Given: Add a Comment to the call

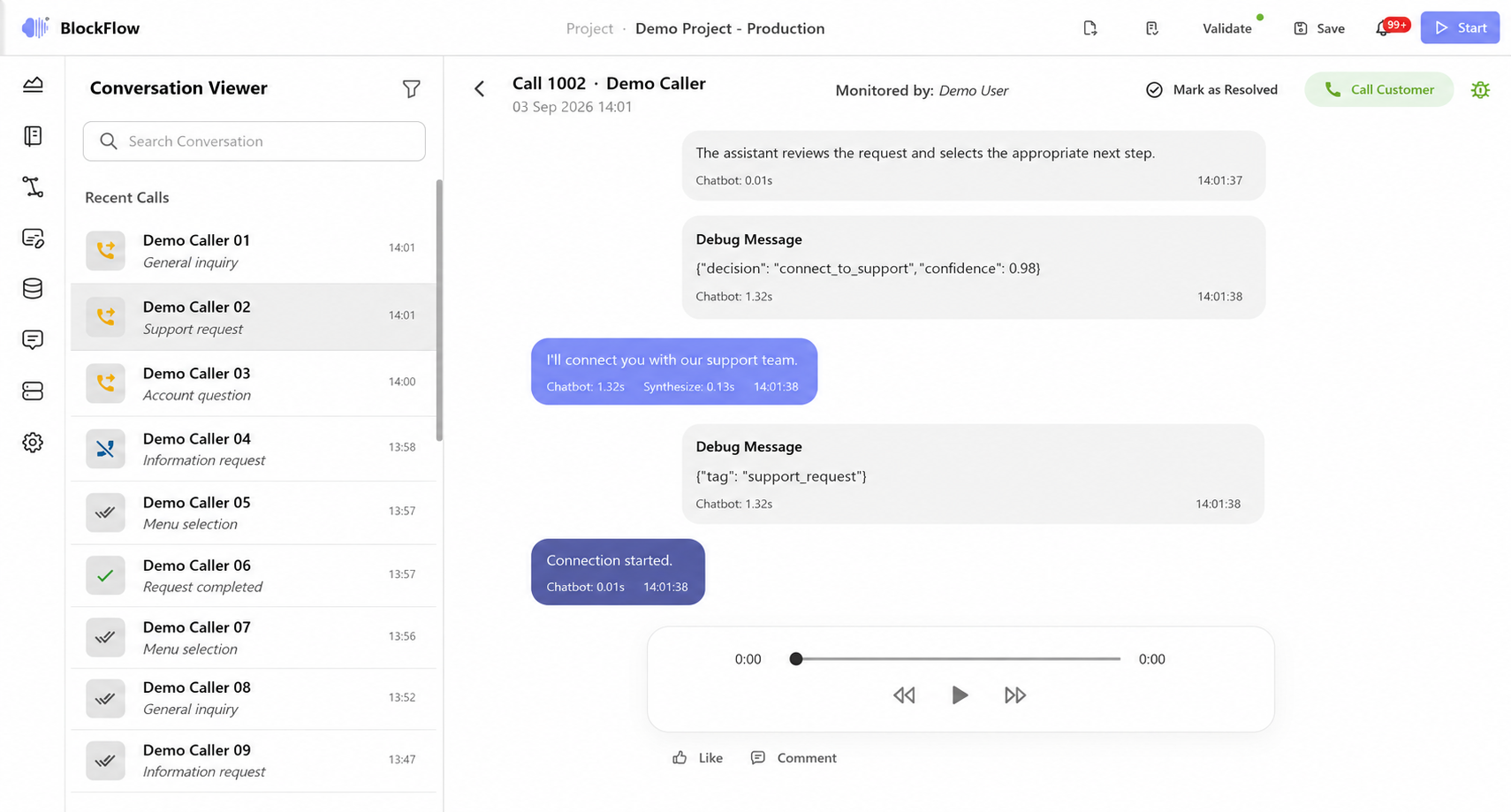Looking at the screenshot, I should coord(793,757).
